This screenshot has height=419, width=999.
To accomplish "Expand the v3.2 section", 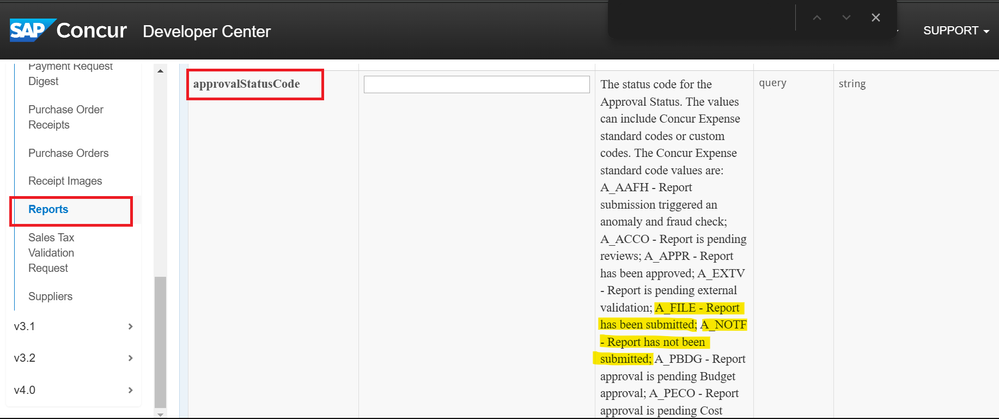I will pos(73,358).
